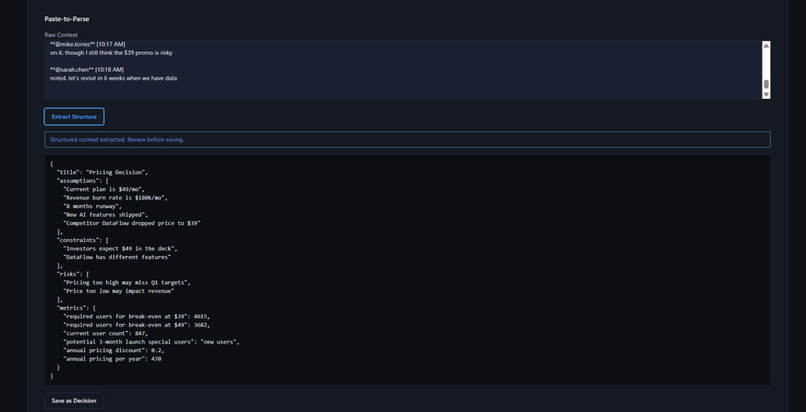This screenshot has height=412, width=806.
Task: Click the 'Revenue burn rate' assumption line
Action: pyautogui.click(x=115, y=198)
